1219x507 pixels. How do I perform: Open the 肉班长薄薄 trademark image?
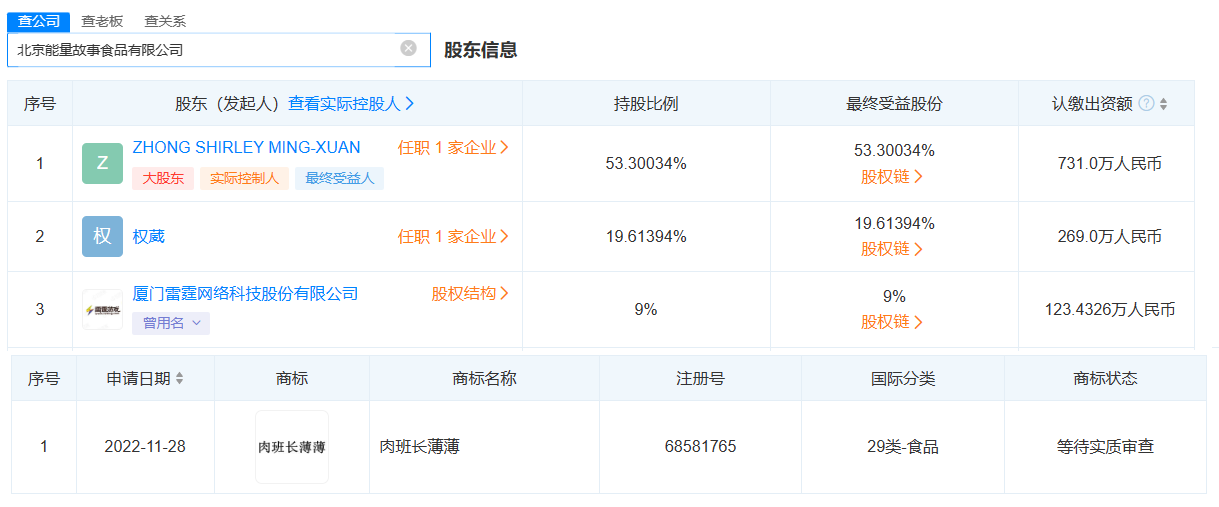coord(291,447)
